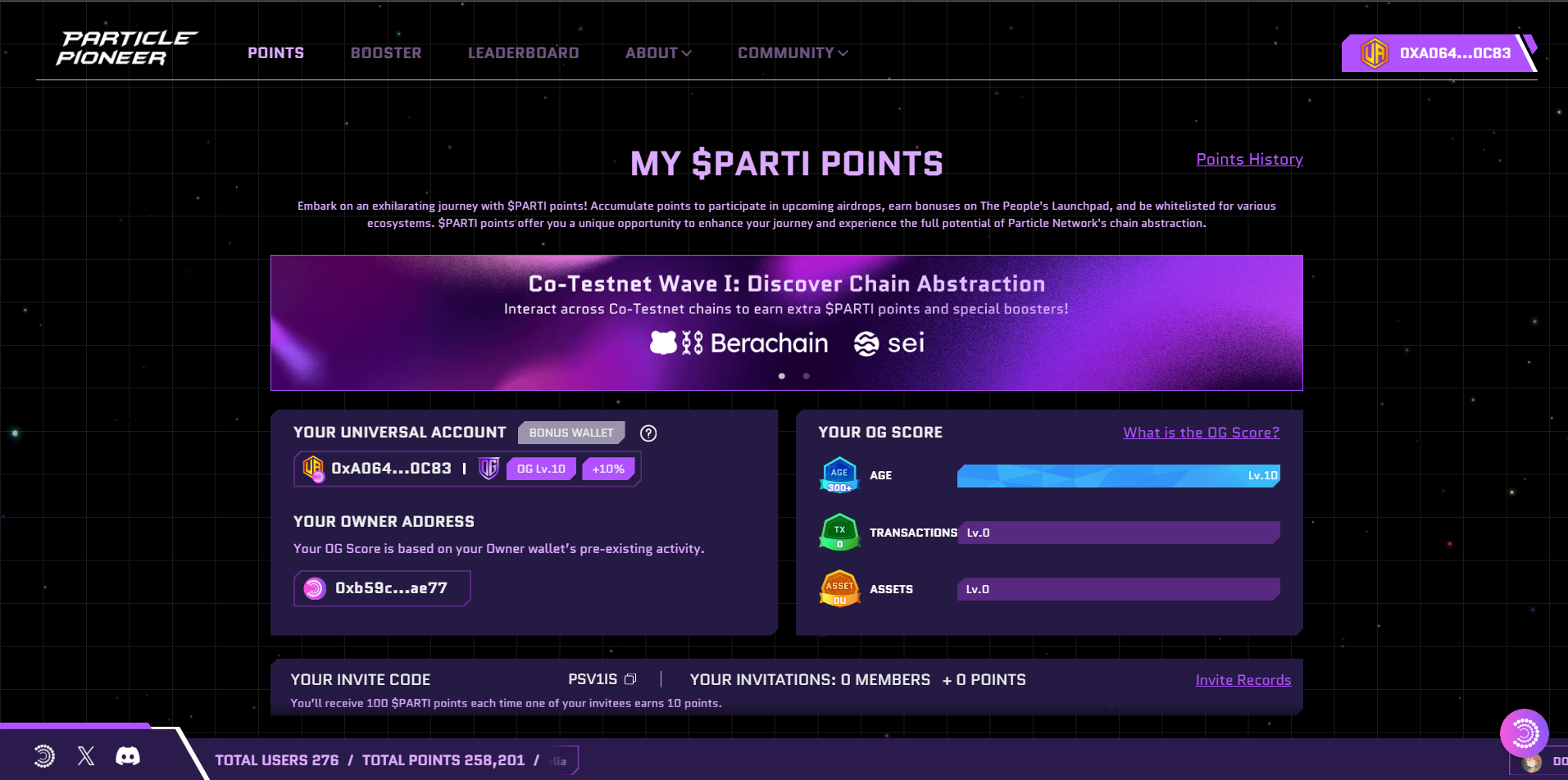This screenshot has height=780, width=1568.
Task: Open 'What is the OG Score?' link
Action: click(1201, 433)
